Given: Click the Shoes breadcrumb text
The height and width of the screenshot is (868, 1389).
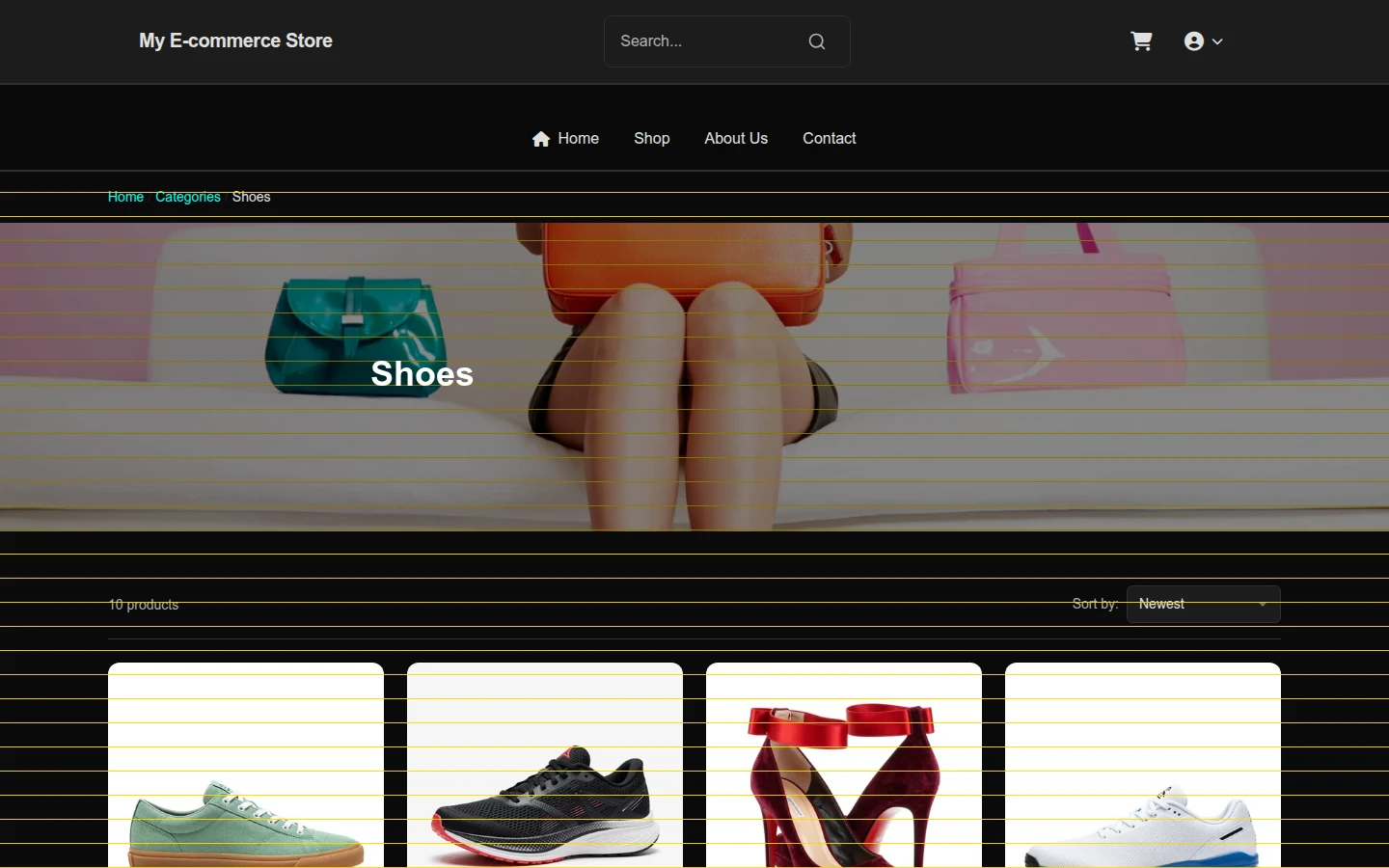Looking at the screenshot, I should click(252, 197).
